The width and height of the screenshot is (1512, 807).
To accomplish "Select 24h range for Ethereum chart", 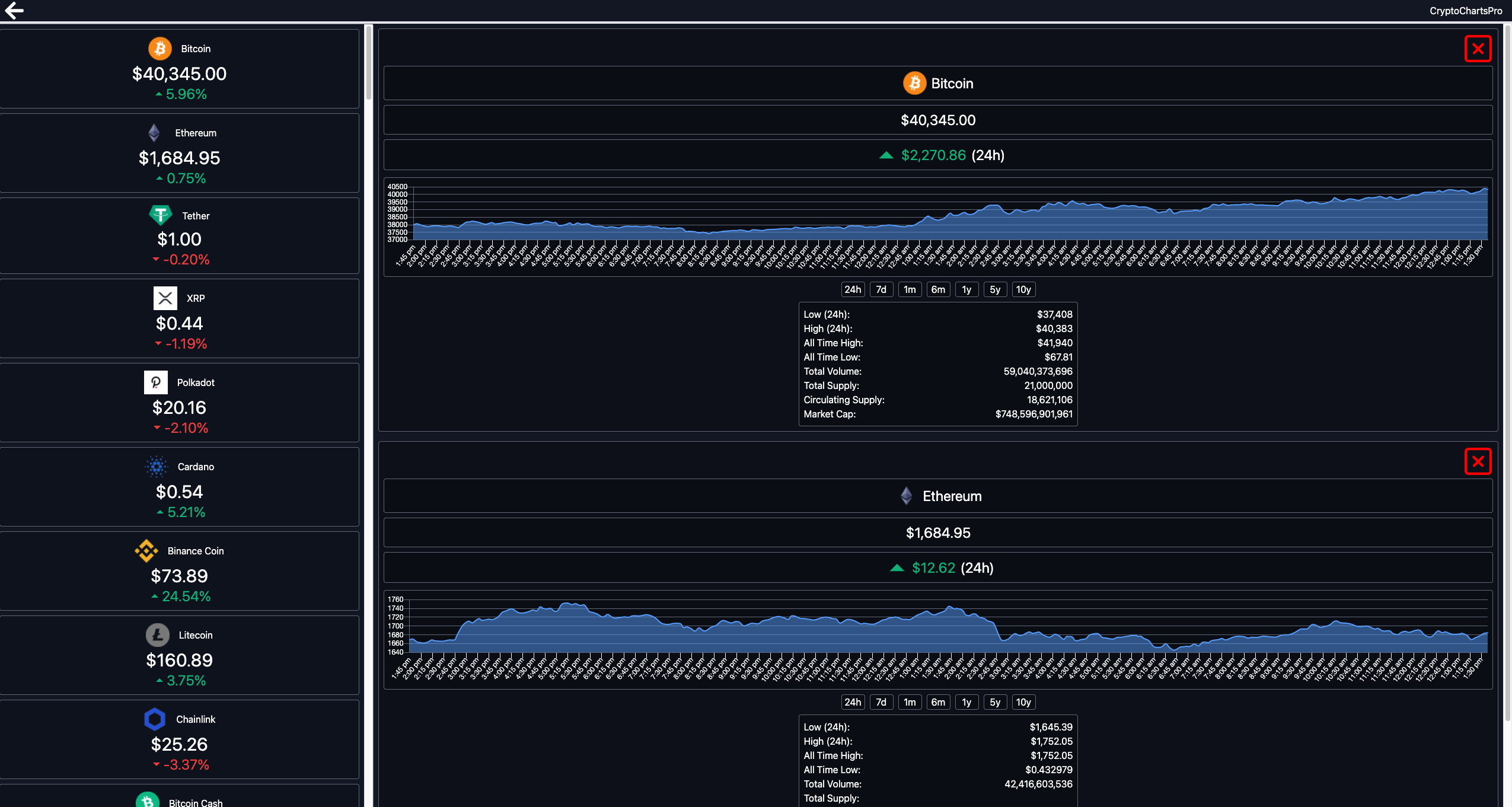I will (x=853, y=702).
